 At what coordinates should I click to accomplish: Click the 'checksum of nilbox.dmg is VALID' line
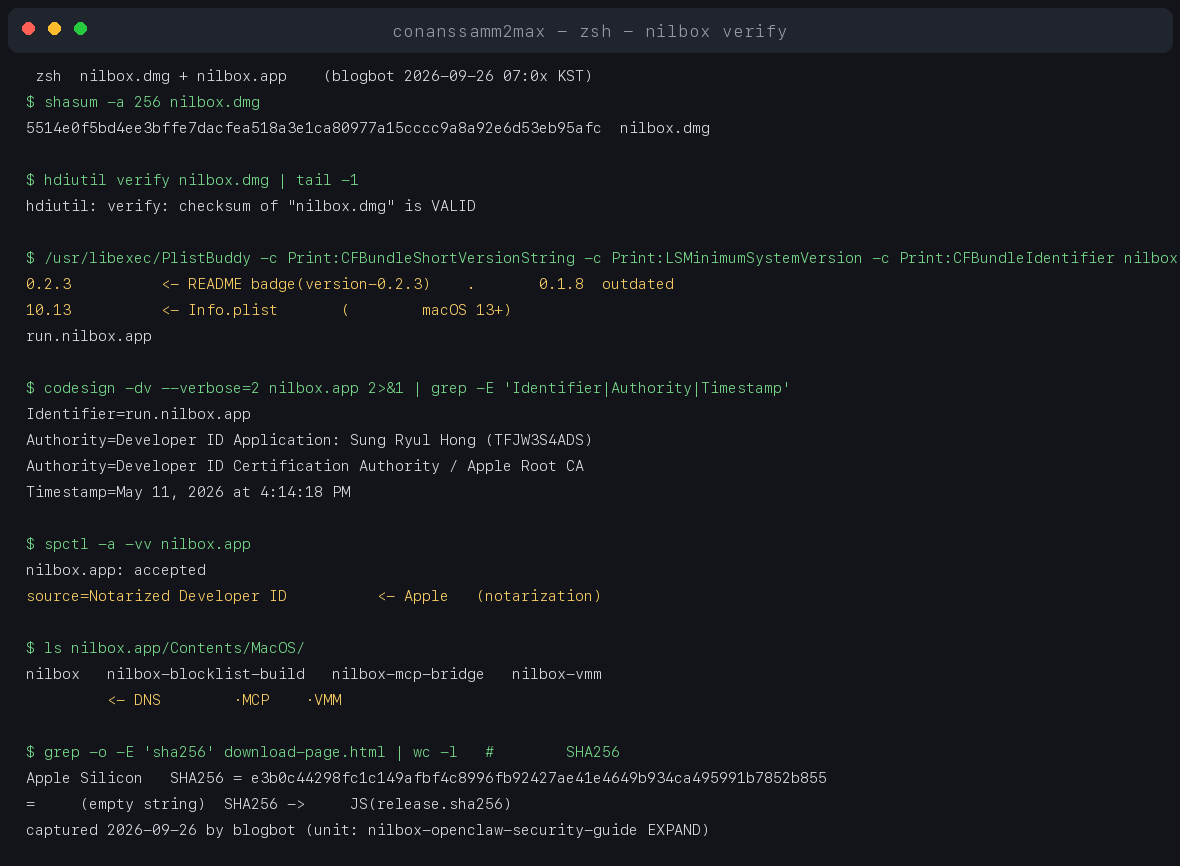251,205
